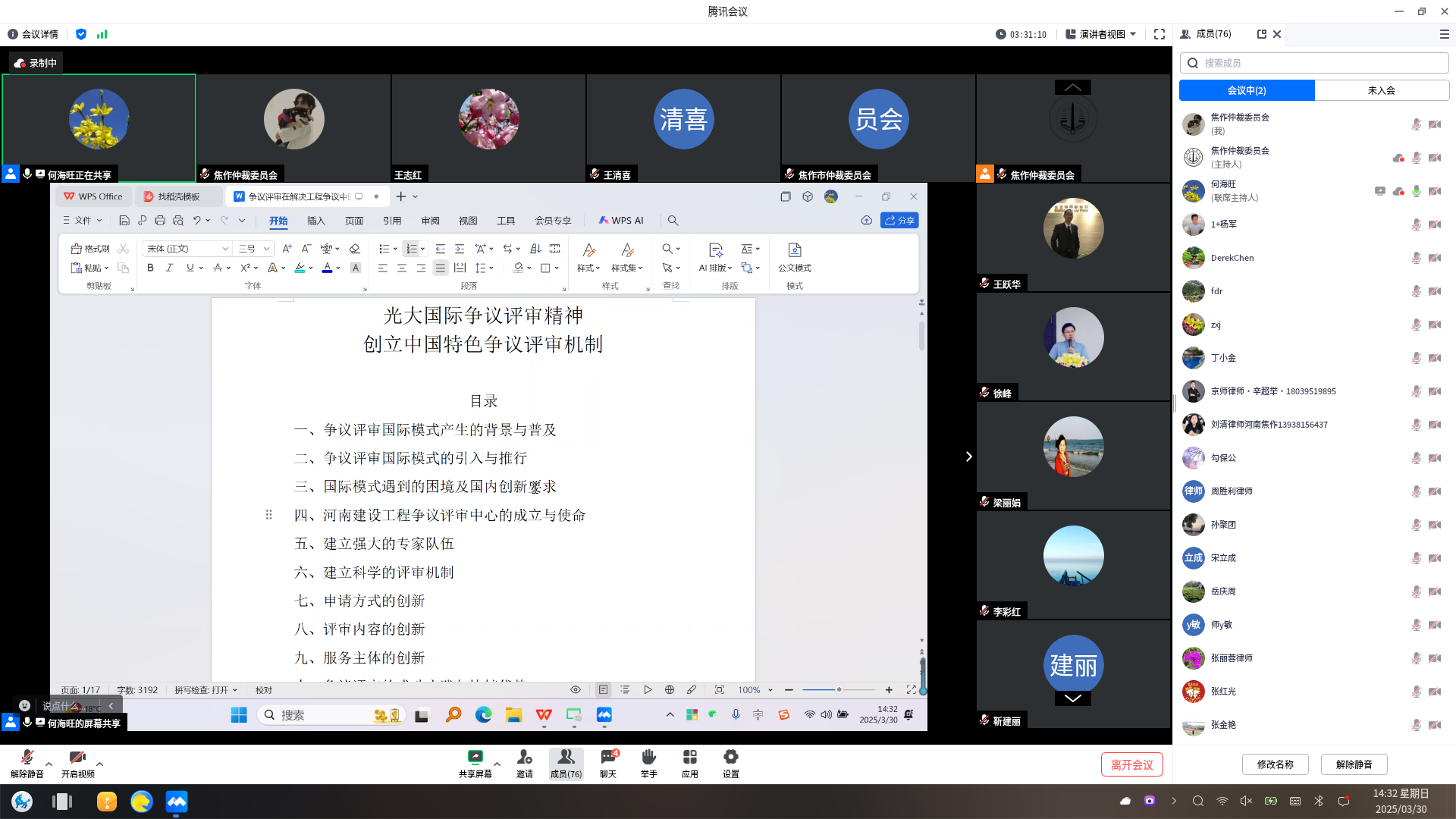Toggle camera for DerekChen in member list

[1435, 258]
